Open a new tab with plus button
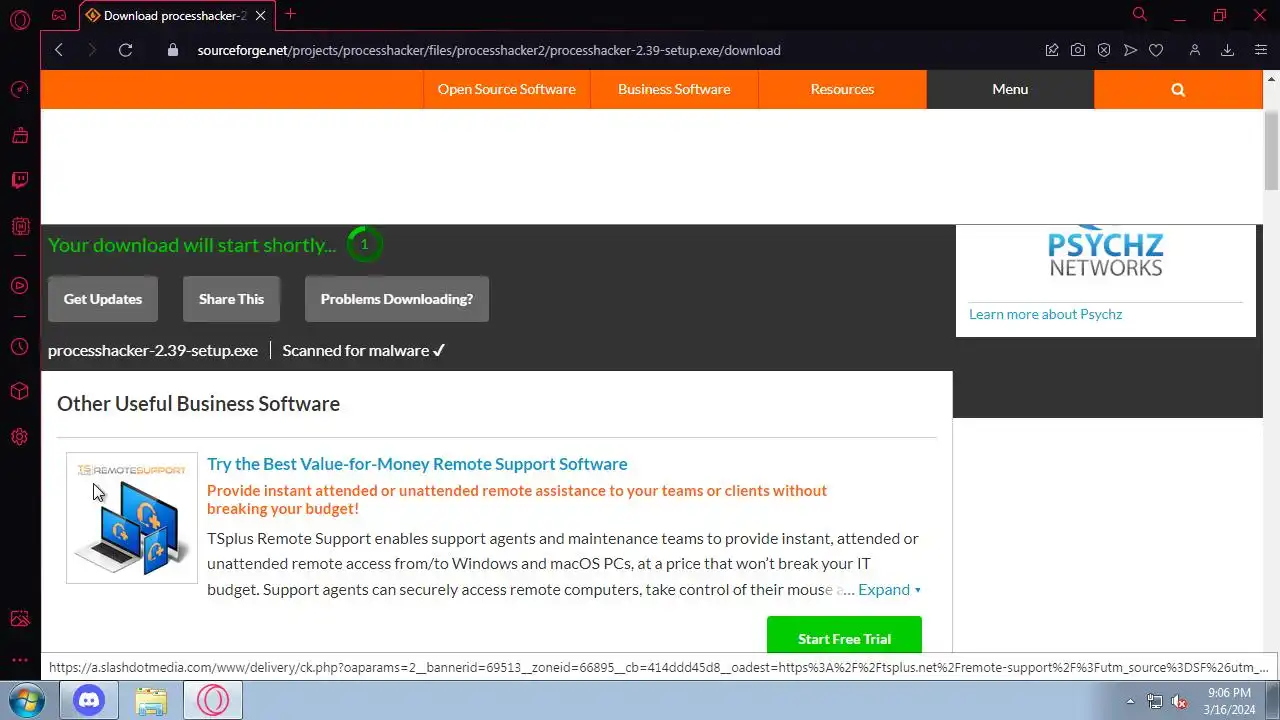 coord(290,14)
